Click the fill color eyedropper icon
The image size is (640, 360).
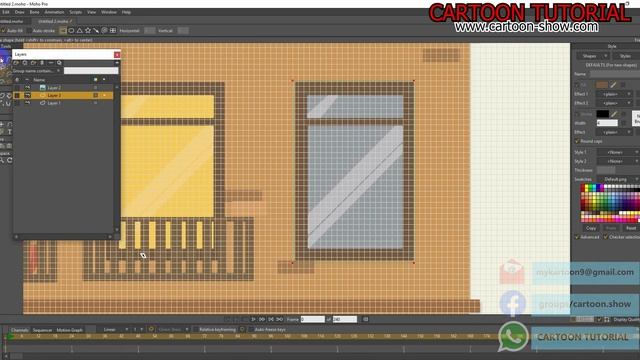point(613,85)
